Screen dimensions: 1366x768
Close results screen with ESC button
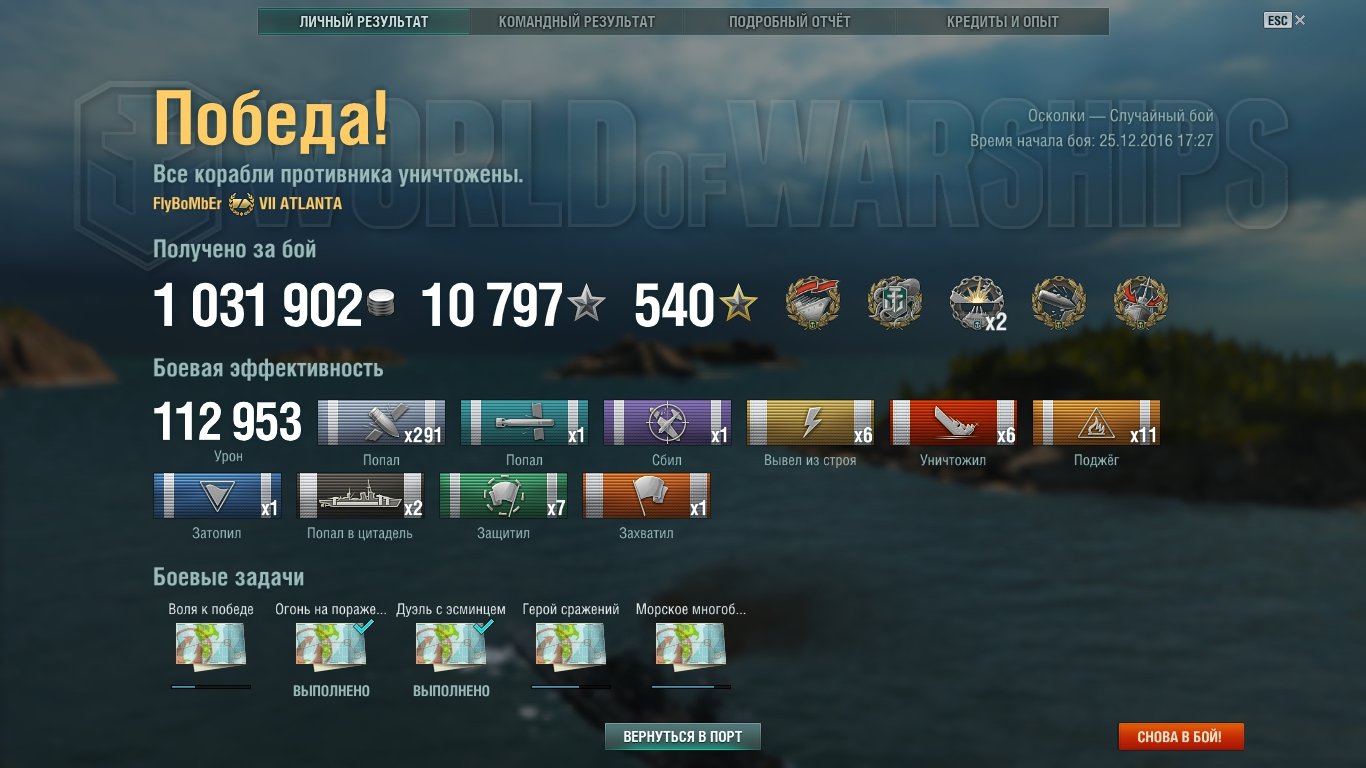[x=1284, y=20]
